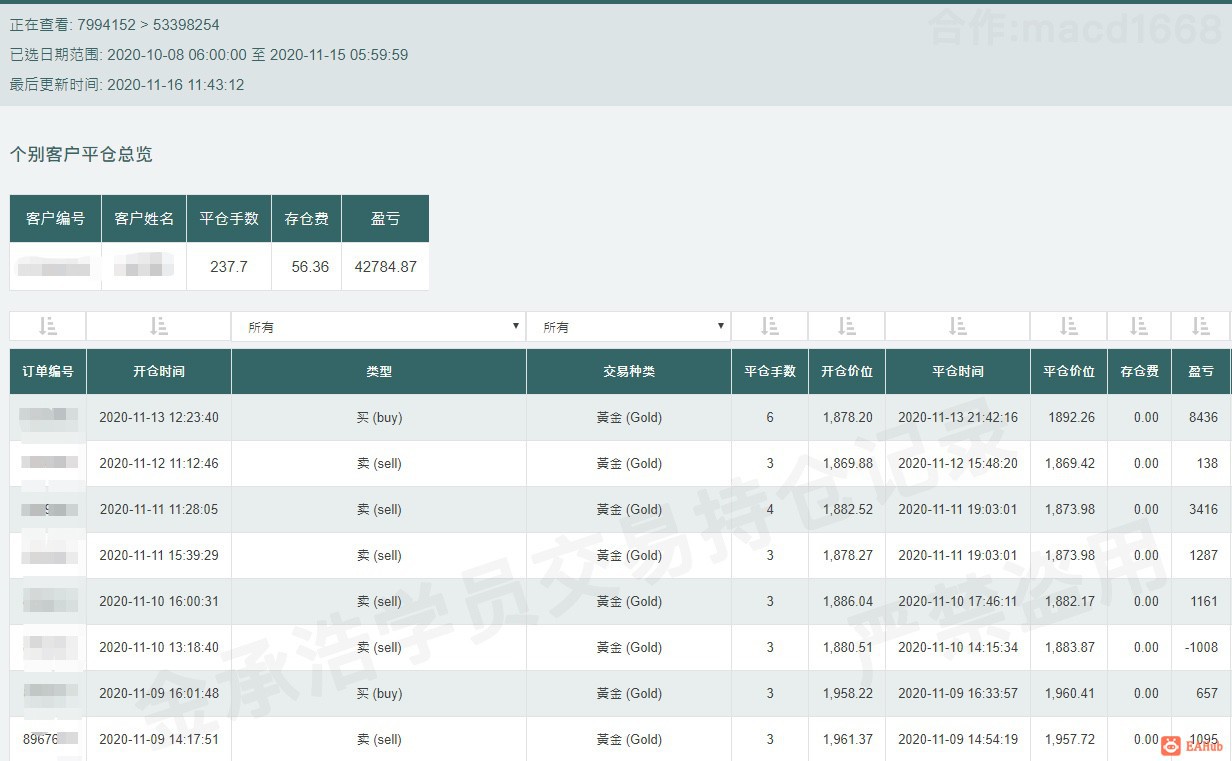
Task: Select summary value 237.7
Action: [x=229, y=267]
